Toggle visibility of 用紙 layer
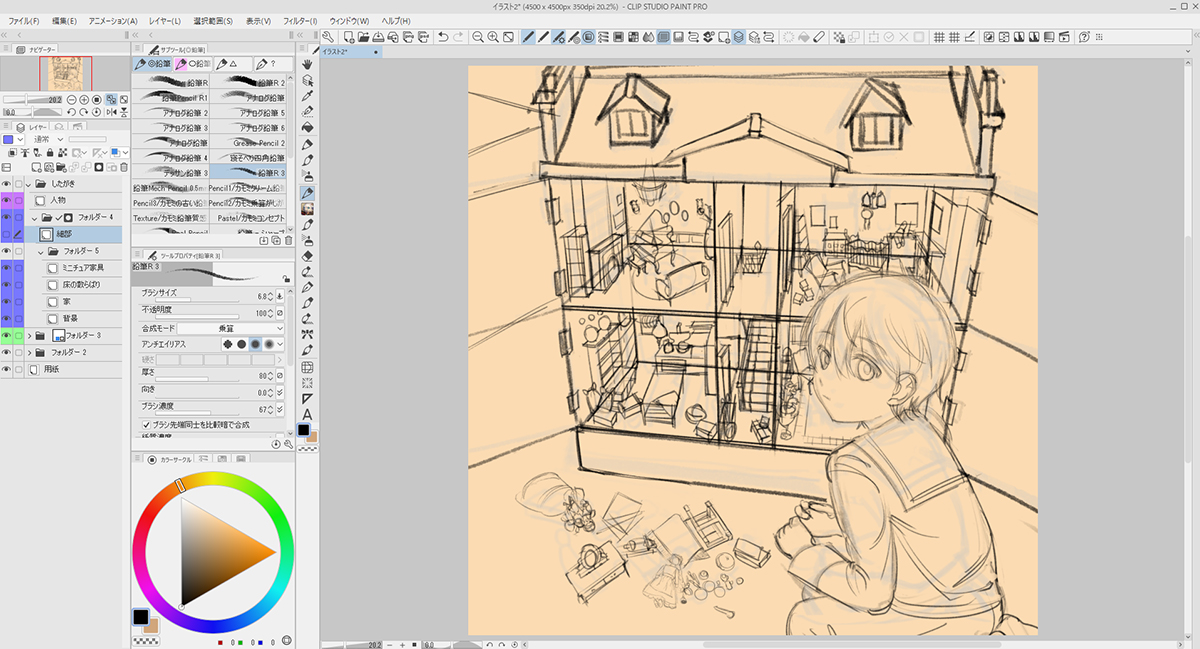This screenshot has width=1200, height=649. 7,369
